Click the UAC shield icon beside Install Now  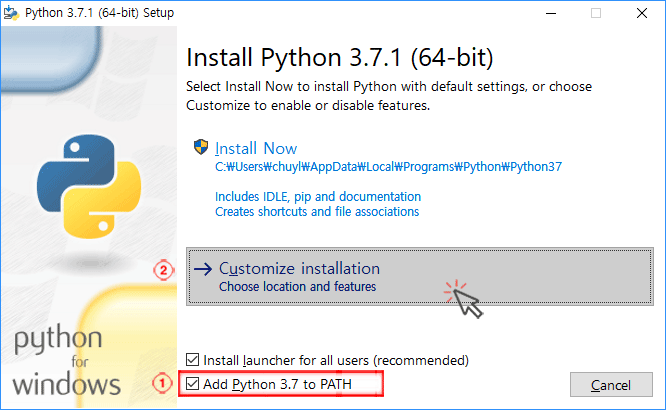tap(200, 147)
